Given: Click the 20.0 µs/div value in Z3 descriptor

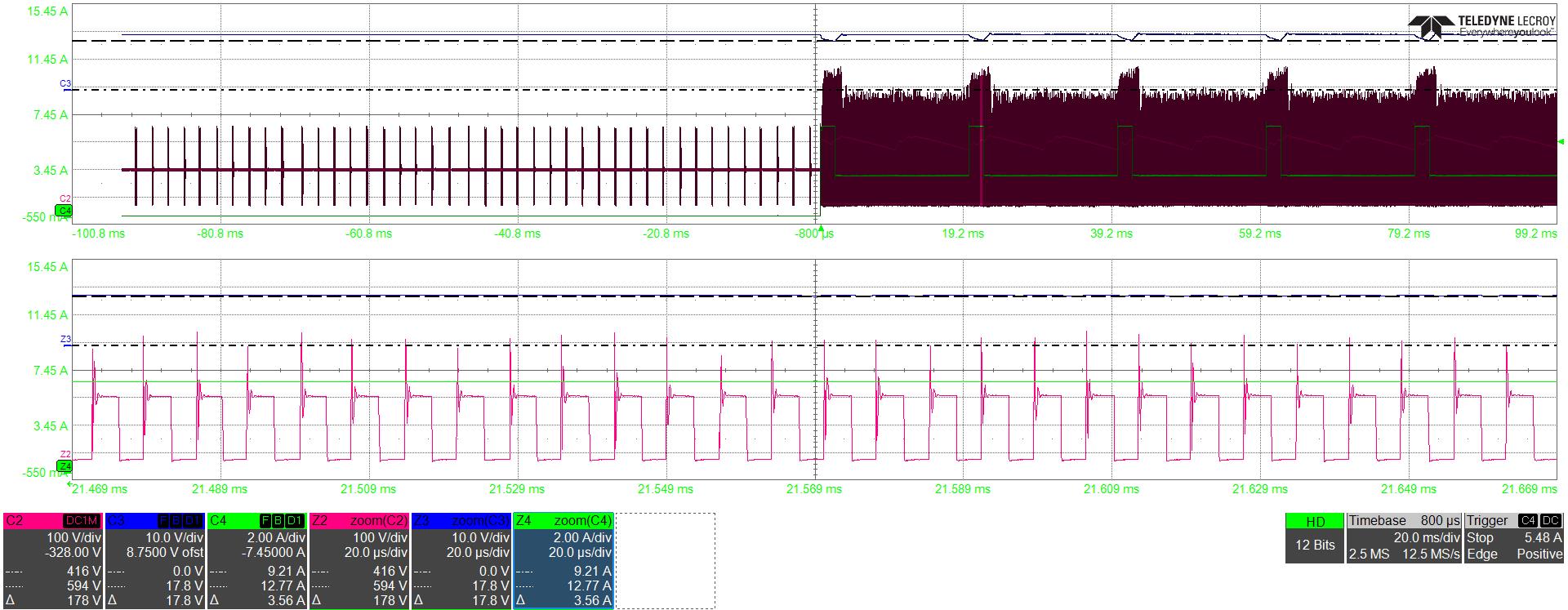Looking at the screenshot, I should (479, 552).
